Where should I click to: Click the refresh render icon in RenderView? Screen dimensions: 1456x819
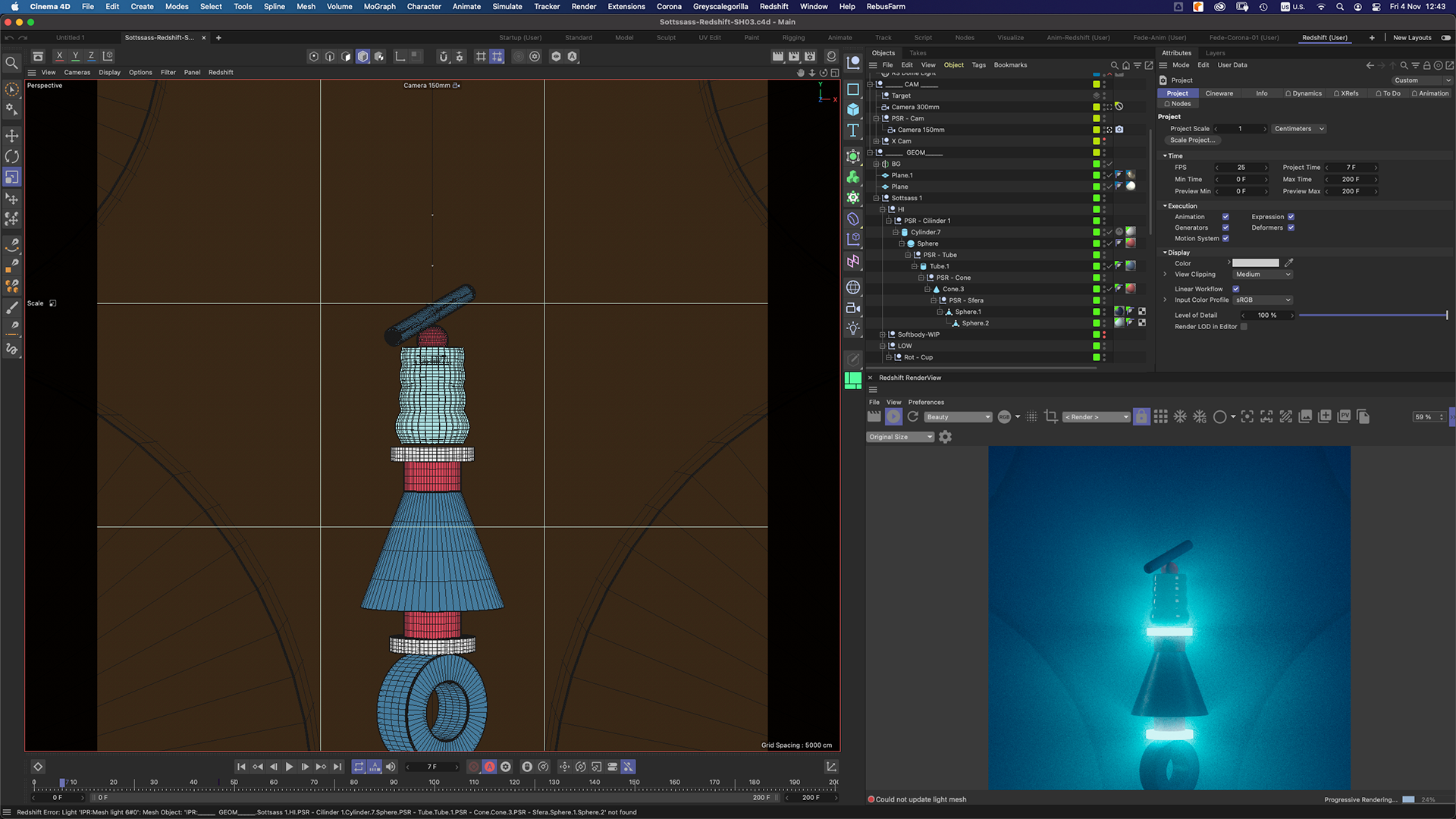pos(913,416)
